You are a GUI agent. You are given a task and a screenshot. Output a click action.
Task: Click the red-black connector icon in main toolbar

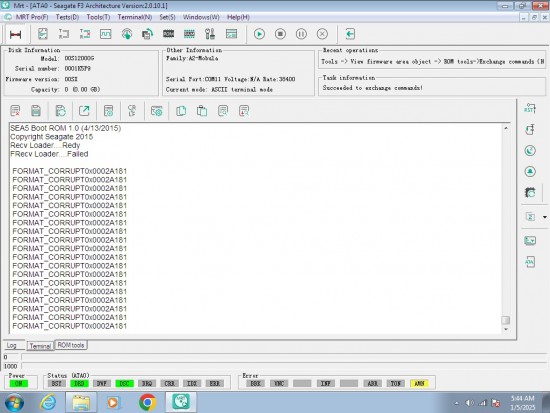pyautogui.click(x=15, y=34)
